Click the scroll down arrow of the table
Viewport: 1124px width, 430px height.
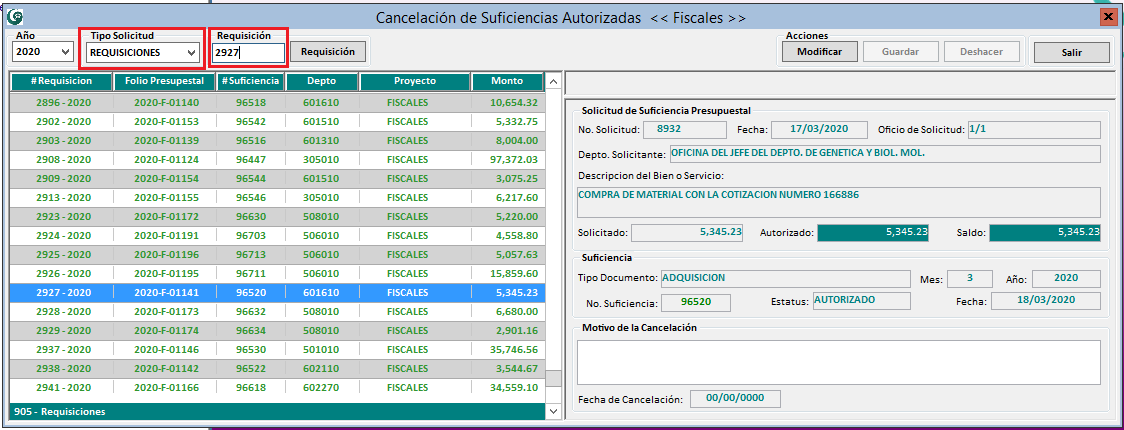552,393
